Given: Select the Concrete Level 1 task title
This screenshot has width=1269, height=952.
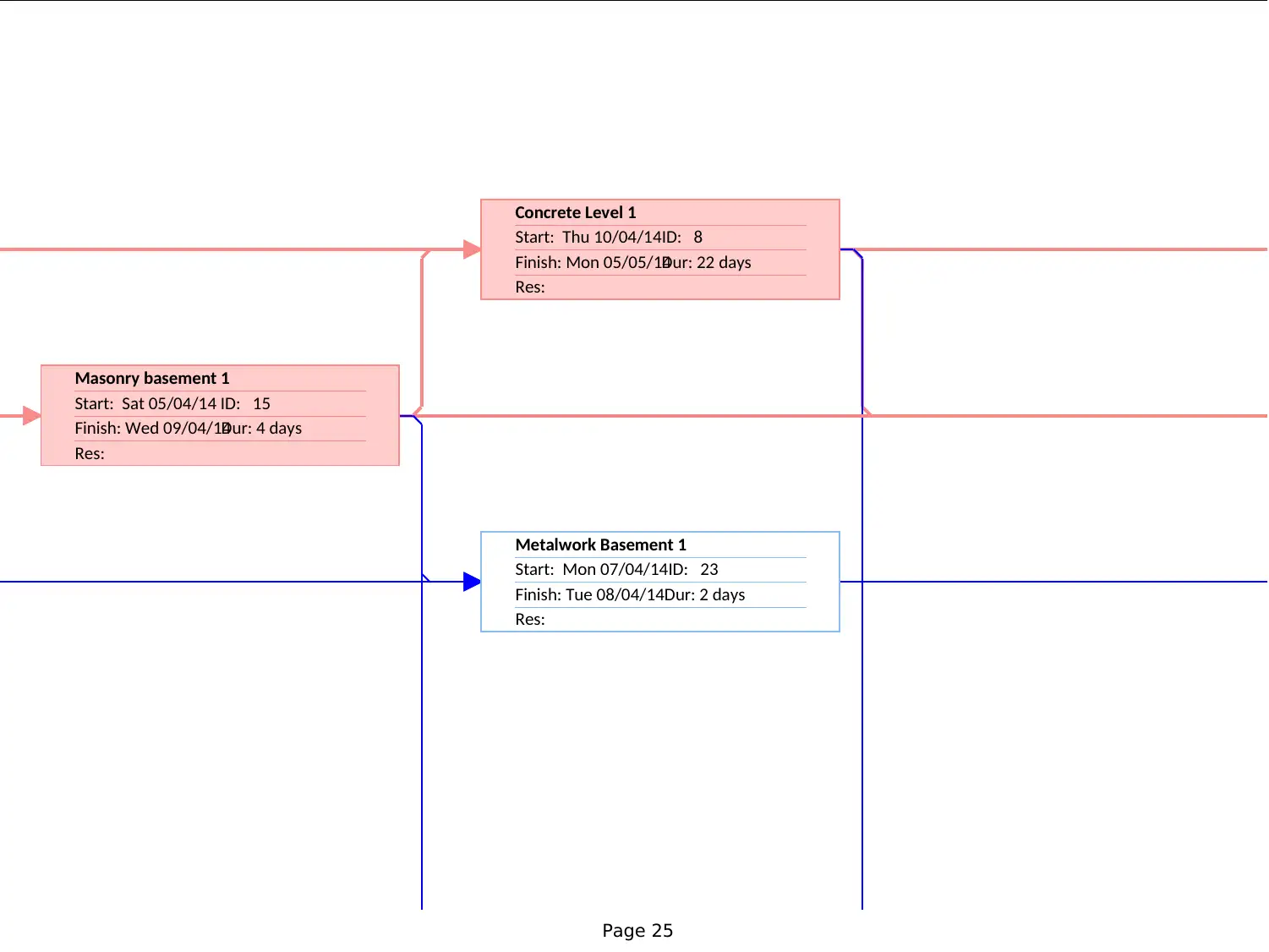Looking at the screenshot, I should tap(575, 213).
